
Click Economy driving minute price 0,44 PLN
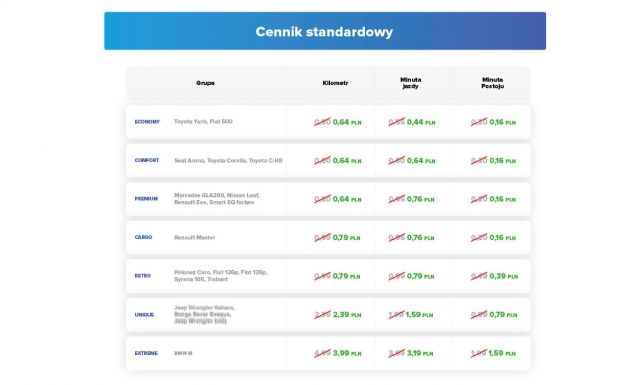tap(421, 122)
